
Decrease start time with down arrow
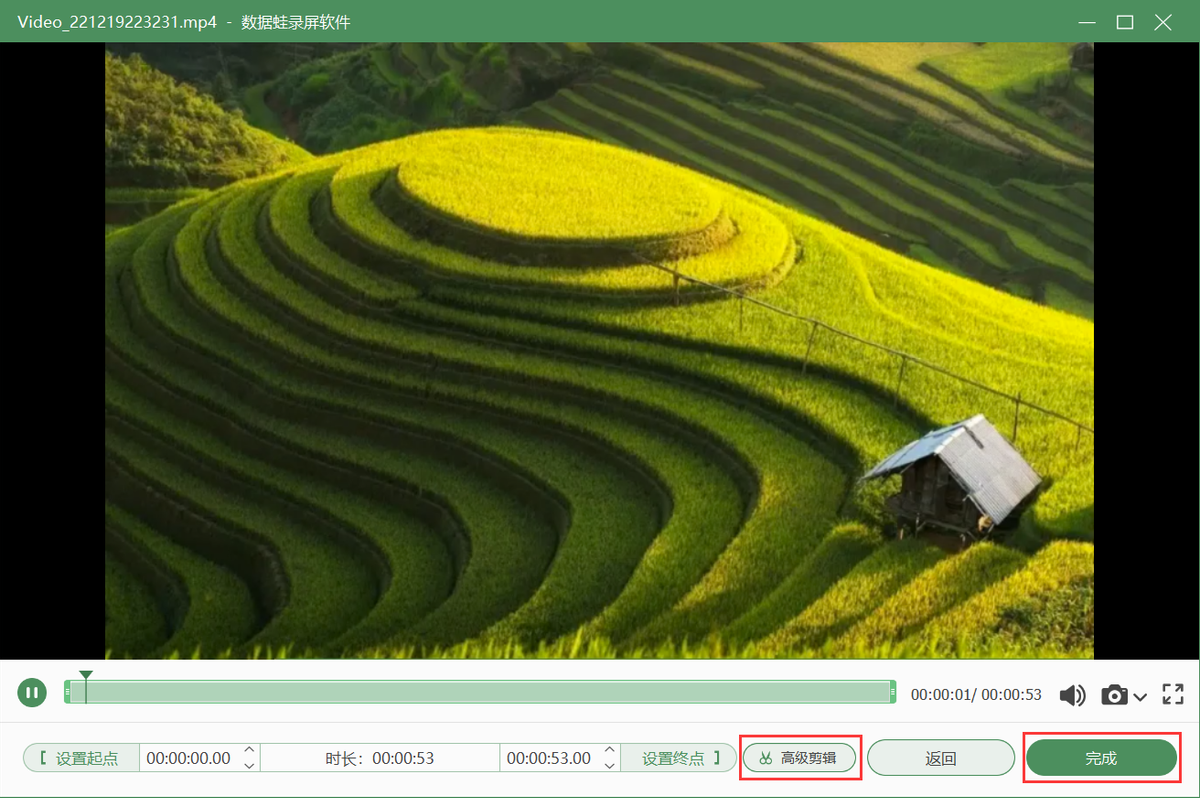[249, 765]
